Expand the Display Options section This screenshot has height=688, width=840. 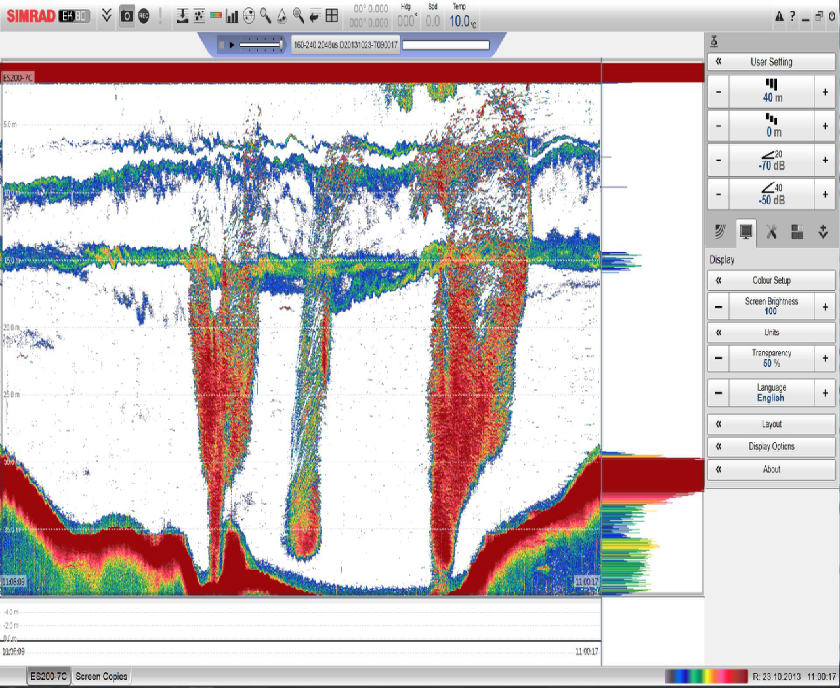[x=770, y=447]
